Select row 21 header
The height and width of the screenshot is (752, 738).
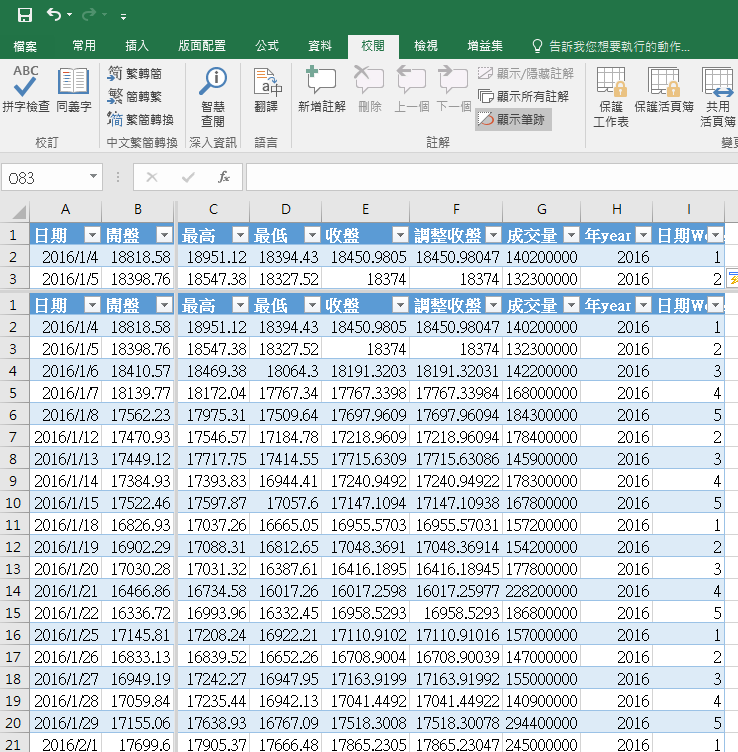coord(13,743)
